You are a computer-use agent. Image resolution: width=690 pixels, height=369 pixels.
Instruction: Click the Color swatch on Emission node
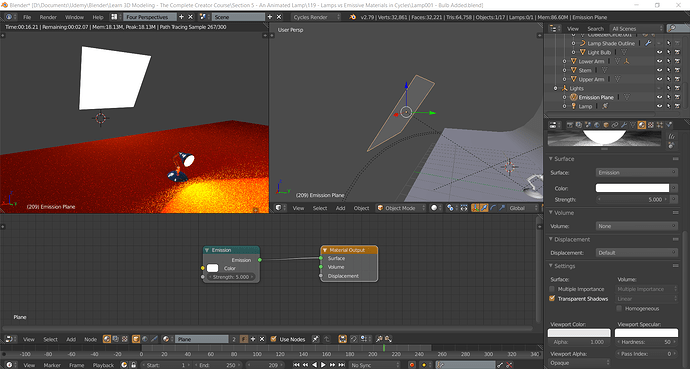tap(213, 268)
